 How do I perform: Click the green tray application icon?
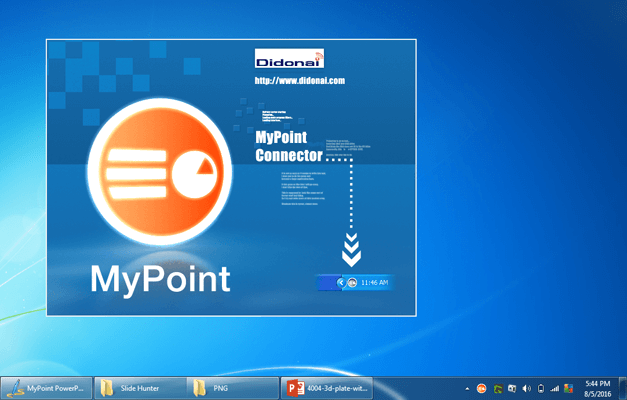pyautogui.click(x=498, y=388)
